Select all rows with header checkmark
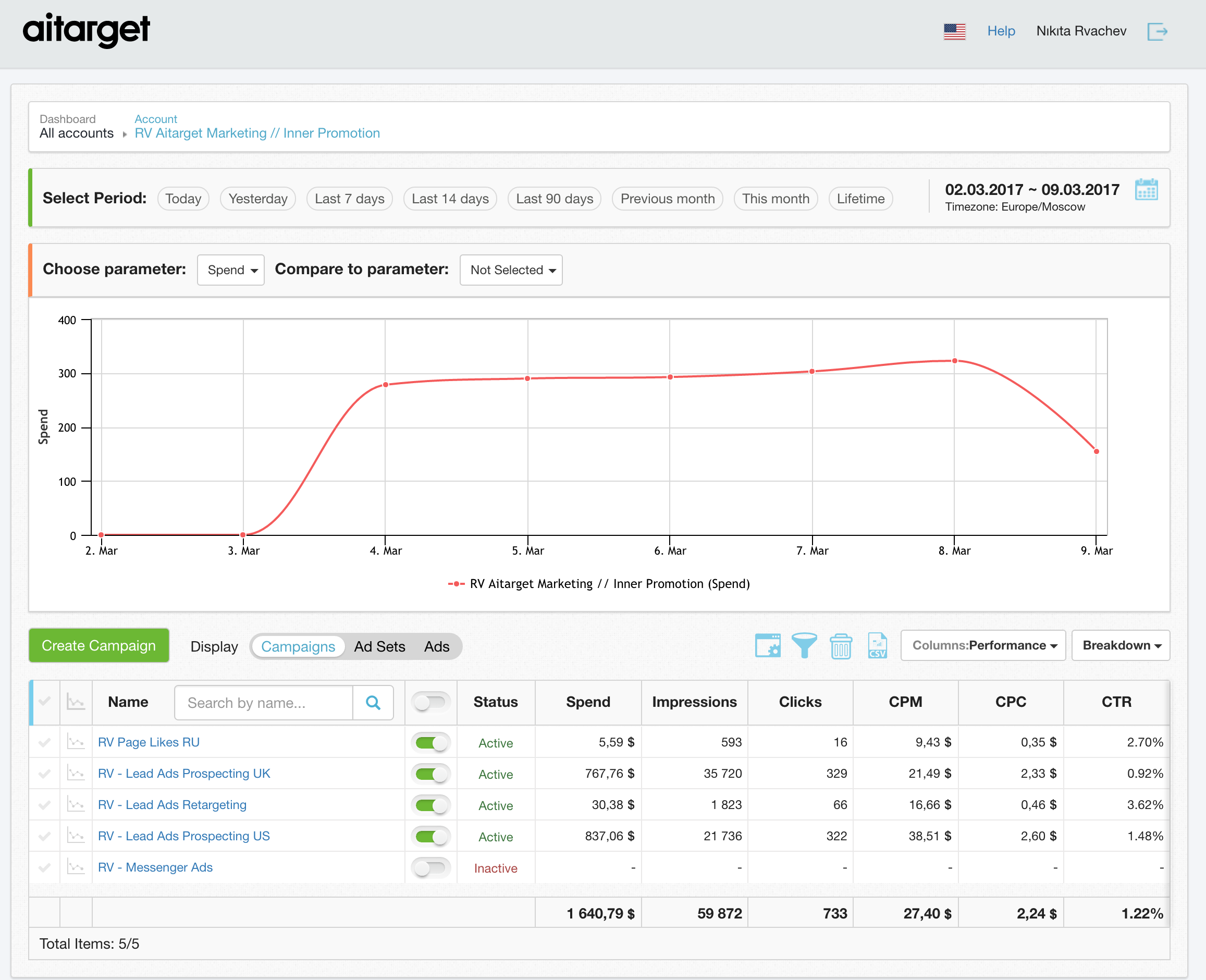The width and height of the screenshot is (1206, 980). pyautogui.click(x=45, y=701)
